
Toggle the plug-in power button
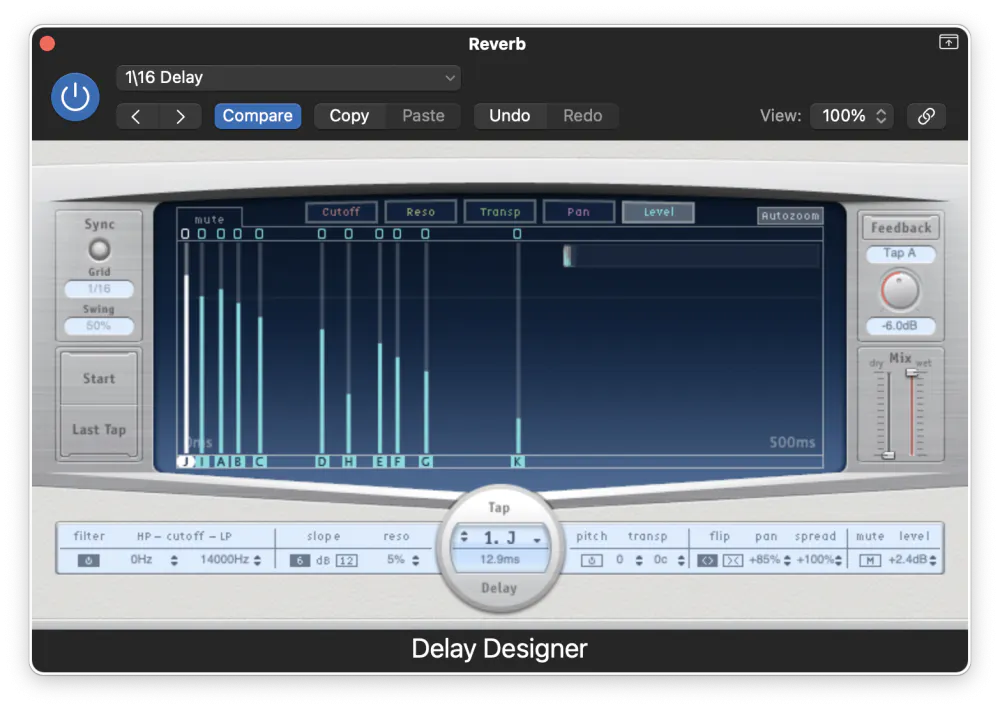coord(75,97)
